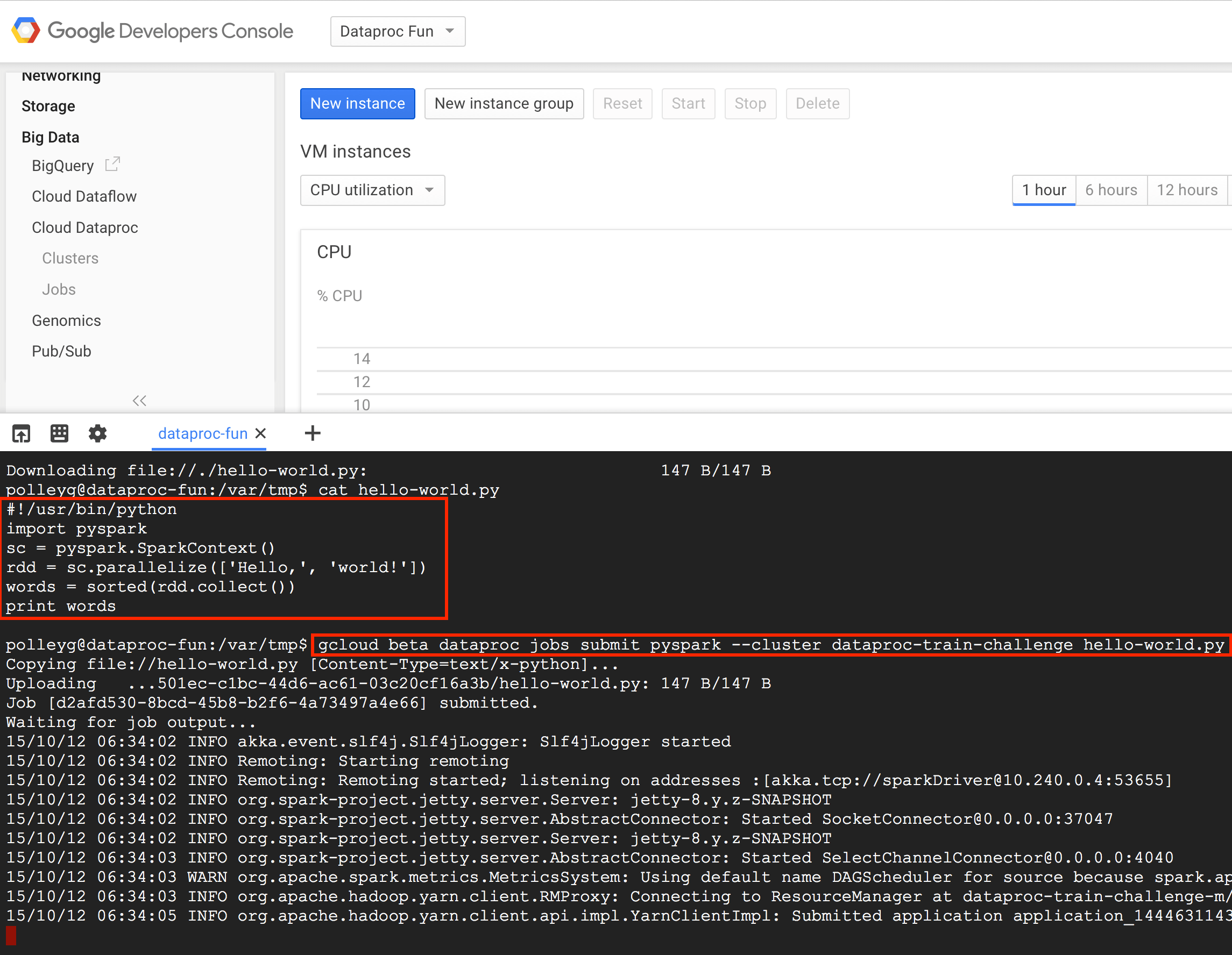Close the dataproc-fun terminal tab
Viewport: 1232px width, 955px height.
[260, 433]
